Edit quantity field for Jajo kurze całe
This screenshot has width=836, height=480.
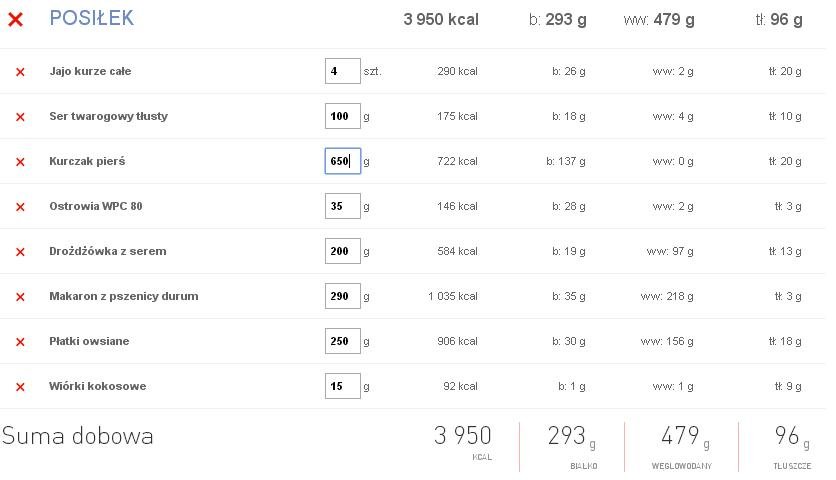pyautogui.click(x=343, y=71)
